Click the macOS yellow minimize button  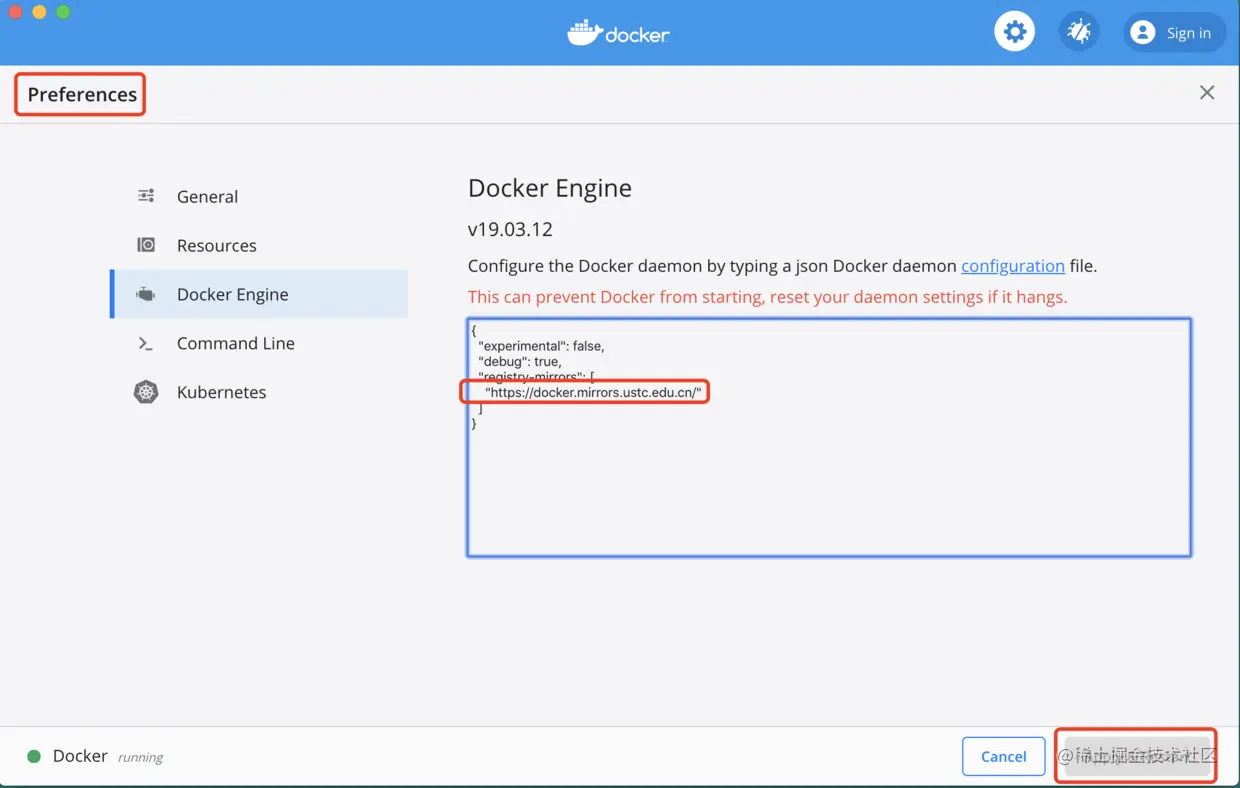[39, 12]
